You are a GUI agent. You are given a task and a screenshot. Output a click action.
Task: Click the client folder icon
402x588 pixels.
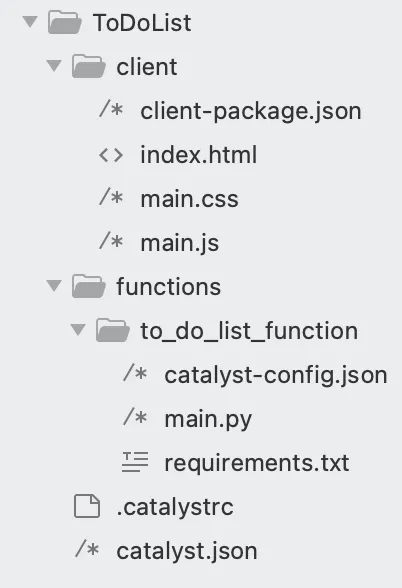[x=88, y=66]
